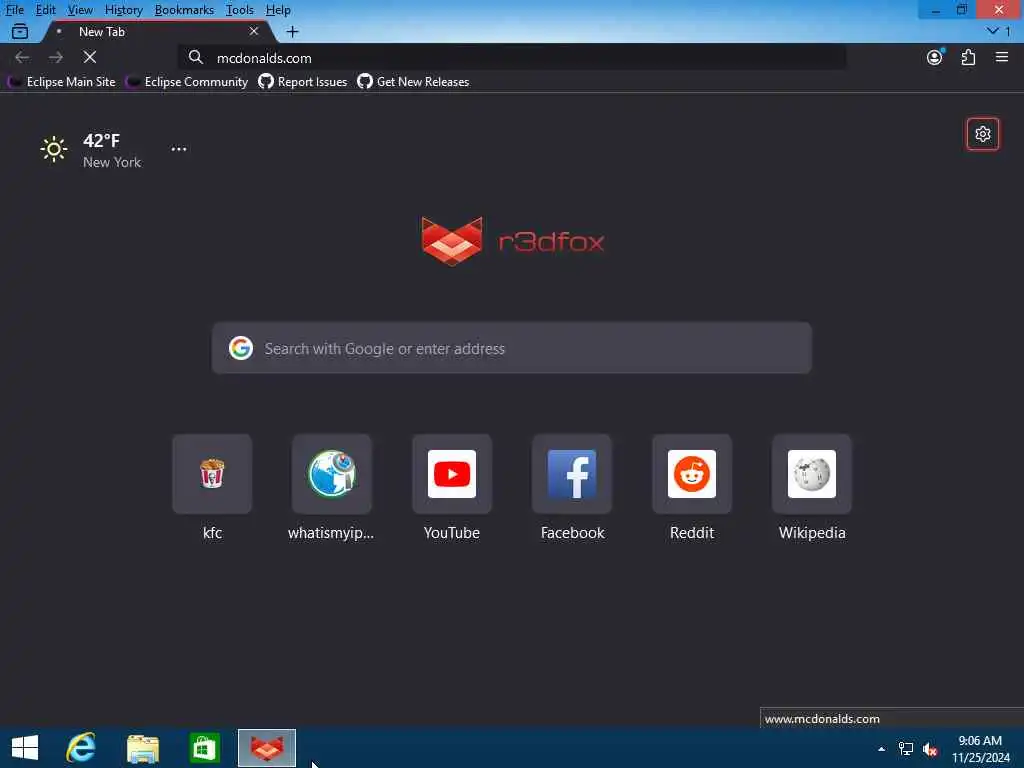Click the Google icon in search box
Image resolution: width=1024 pixels, height=768 pixels.
(241, 348)
